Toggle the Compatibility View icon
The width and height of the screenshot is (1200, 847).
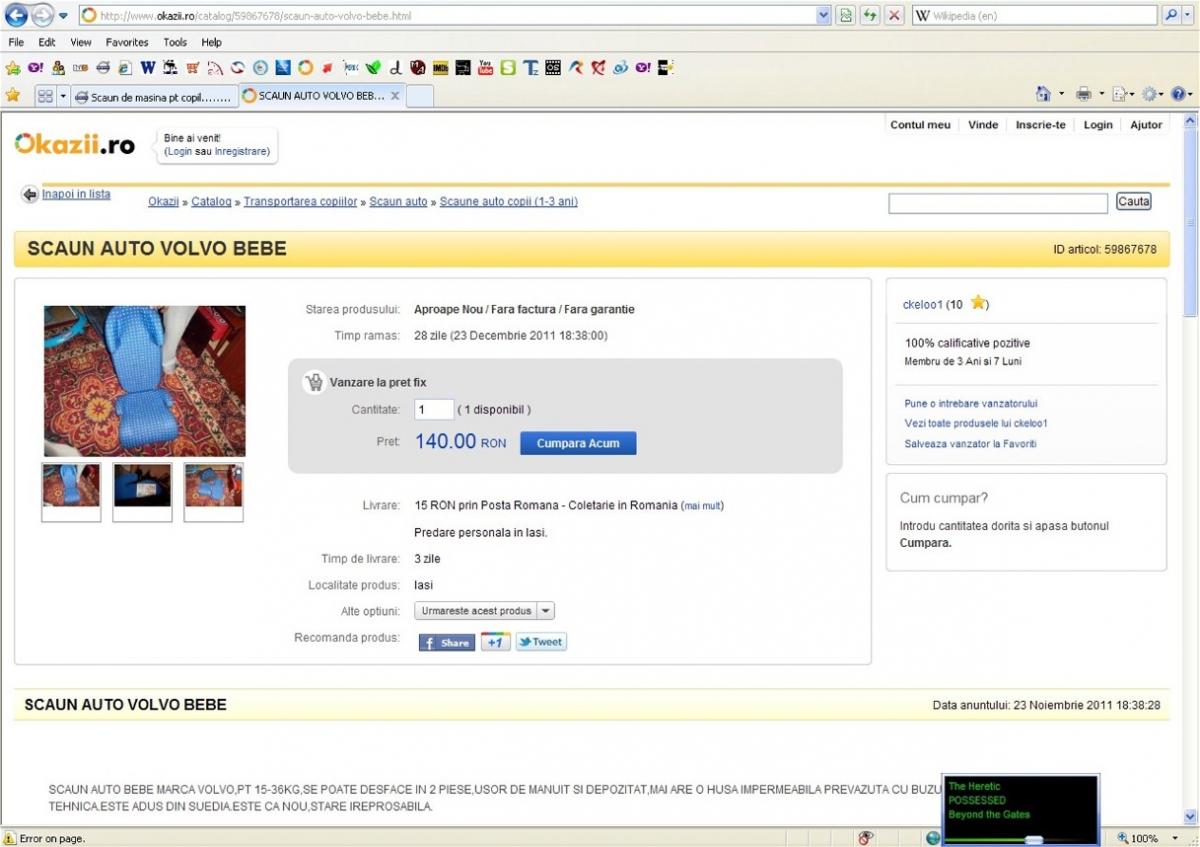(847, 16)
